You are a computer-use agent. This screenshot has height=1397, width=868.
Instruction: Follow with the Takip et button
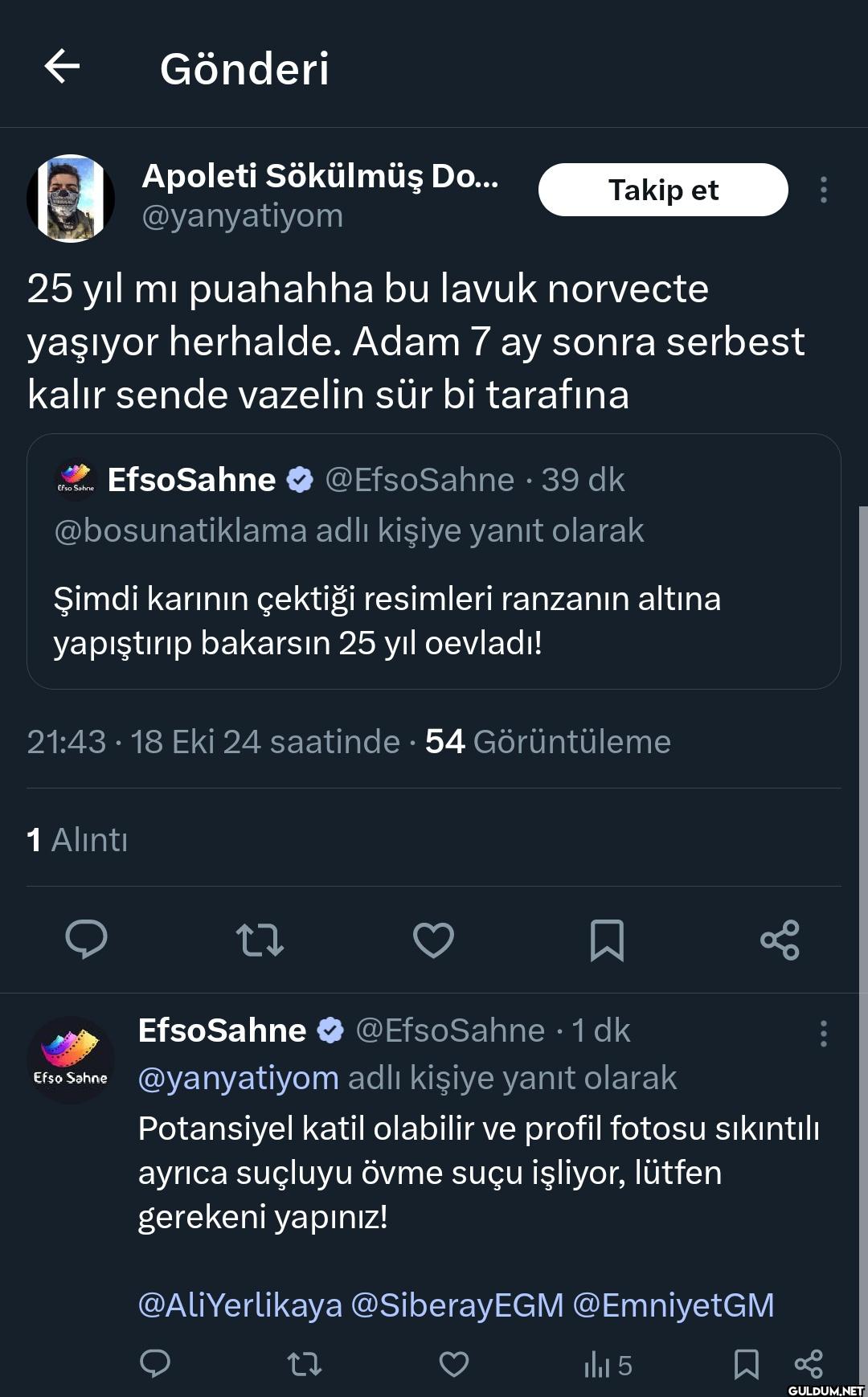(663, 190)
